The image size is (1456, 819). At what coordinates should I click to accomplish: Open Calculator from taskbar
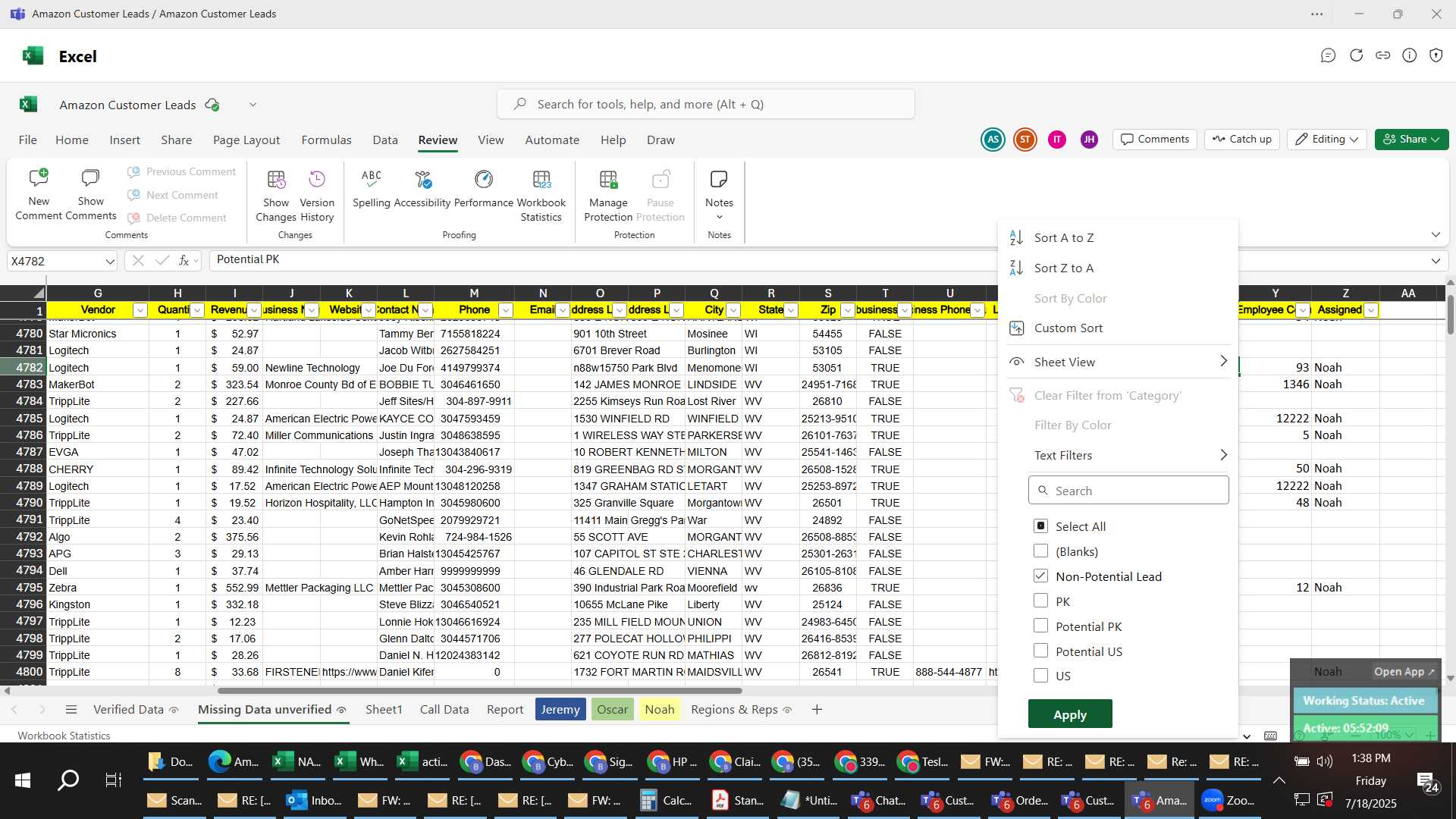click(666, 801)
